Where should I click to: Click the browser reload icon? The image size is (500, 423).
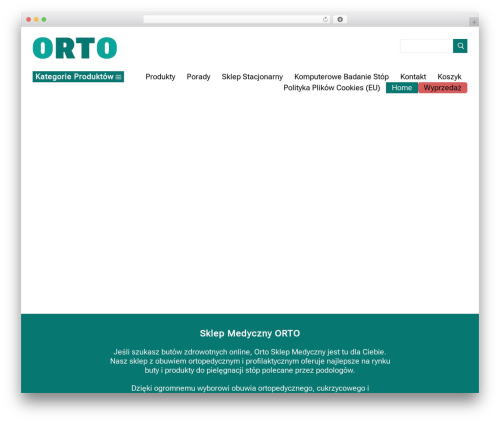pyautogui.click(x=325, y=19)
